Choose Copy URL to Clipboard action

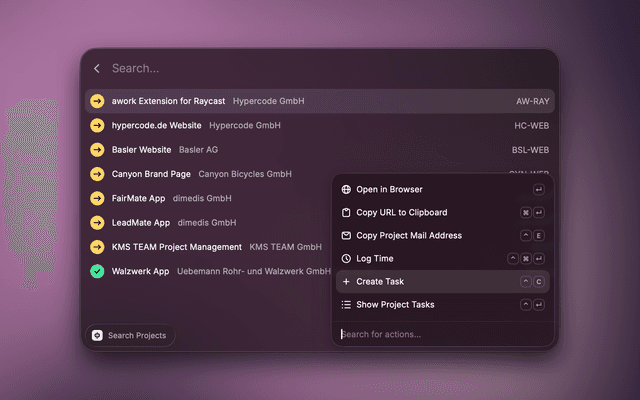tap(443, 213)
